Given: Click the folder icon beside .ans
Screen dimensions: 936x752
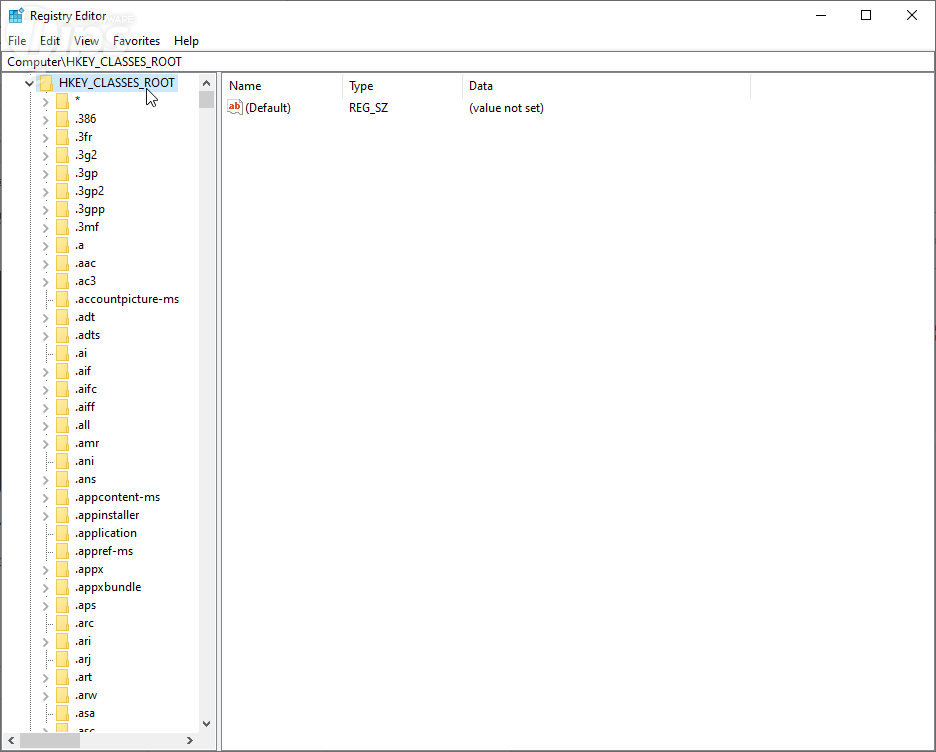Looking at the screenshot, I should (62, 479).
